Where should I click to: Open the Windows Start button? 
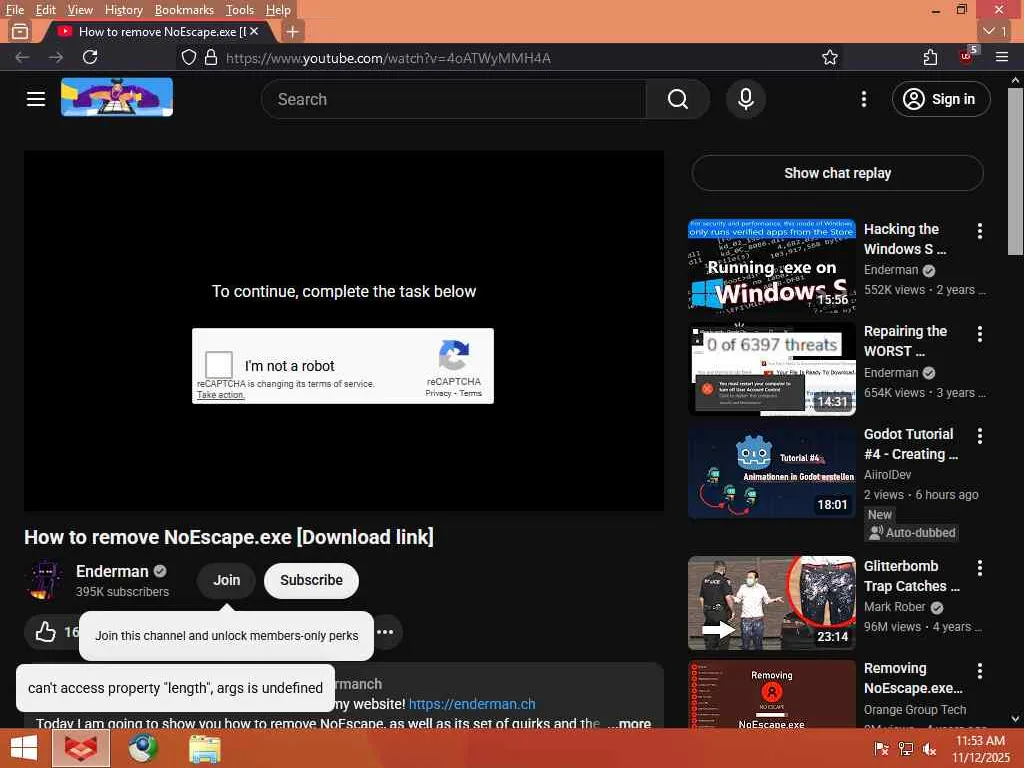(24, 748)
